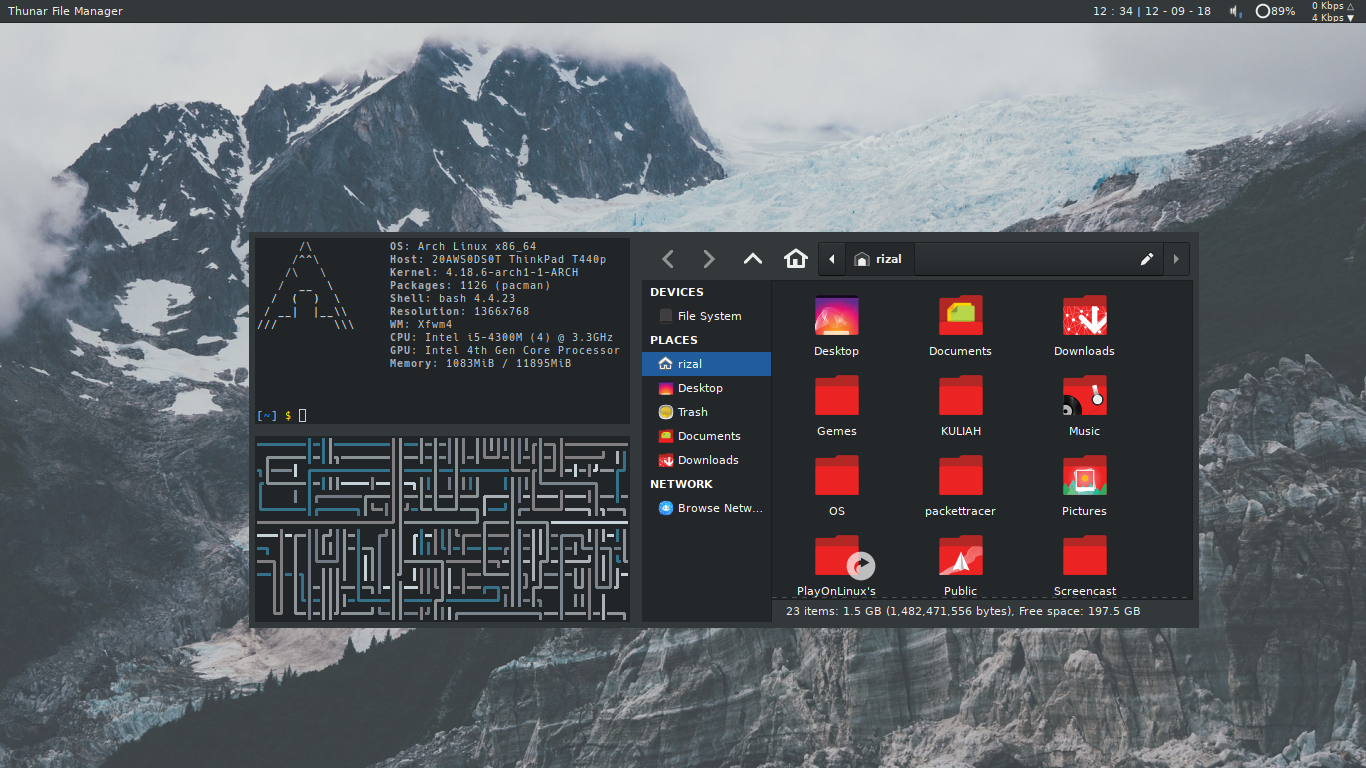
Task: Select the Public folder icon
Action: pos(960,556)
